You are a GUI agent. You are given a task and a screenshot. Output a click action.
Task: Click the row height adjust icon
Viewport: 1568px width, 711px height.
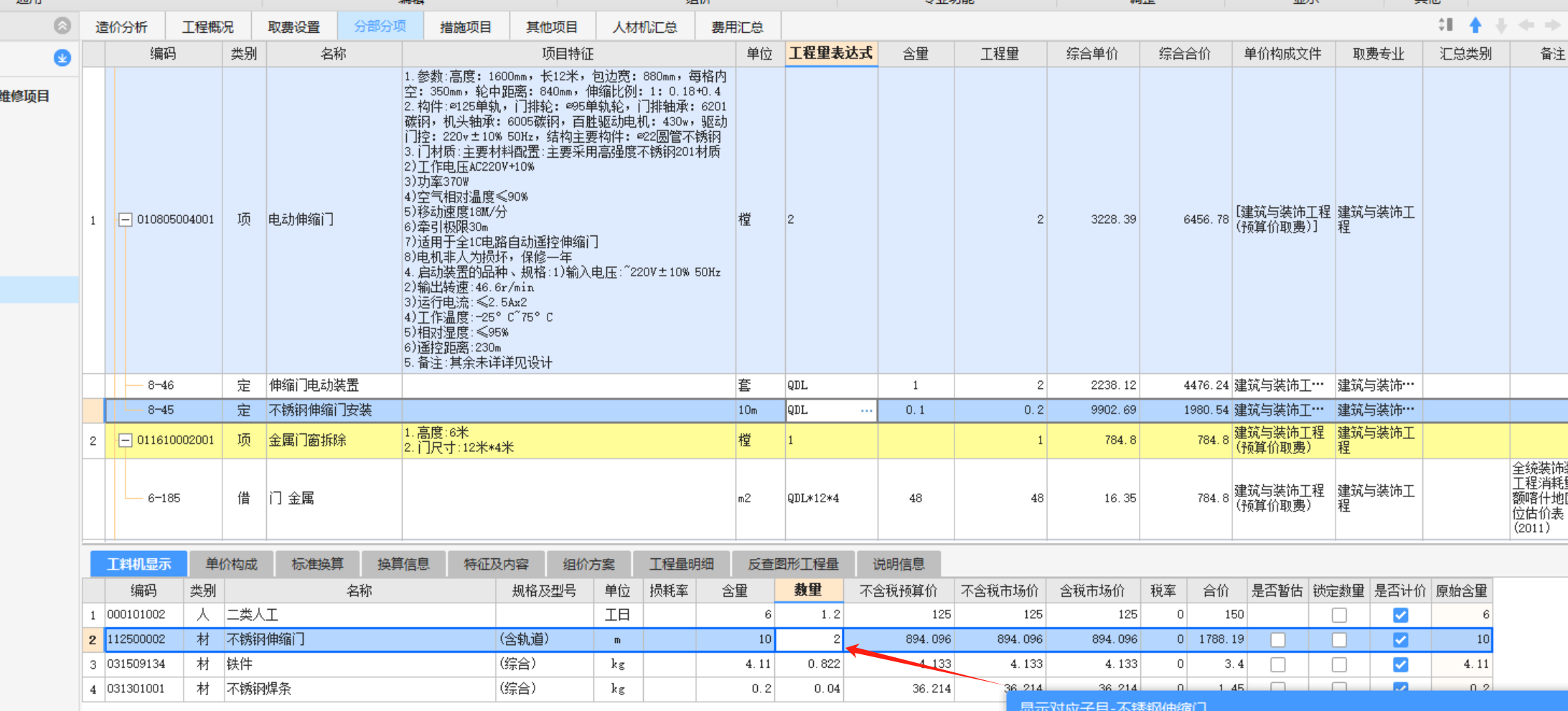[x=1445, y=25]
